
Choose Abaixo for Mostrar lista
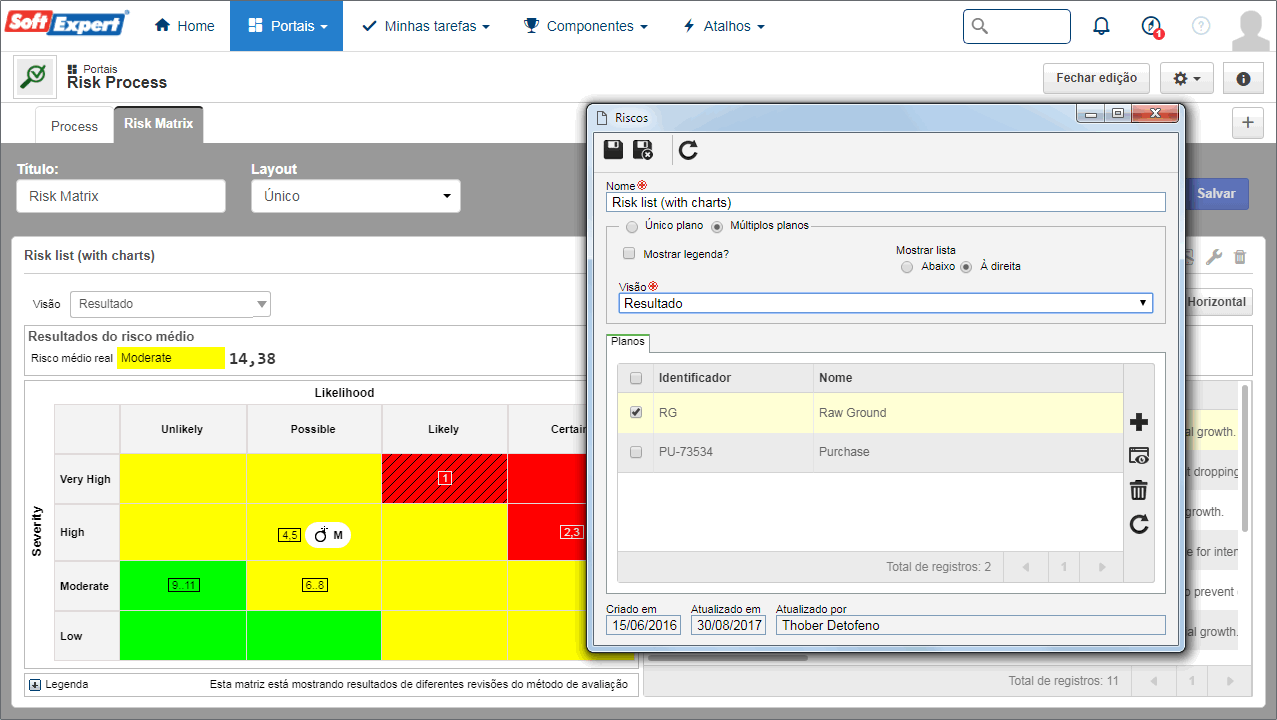907,267
